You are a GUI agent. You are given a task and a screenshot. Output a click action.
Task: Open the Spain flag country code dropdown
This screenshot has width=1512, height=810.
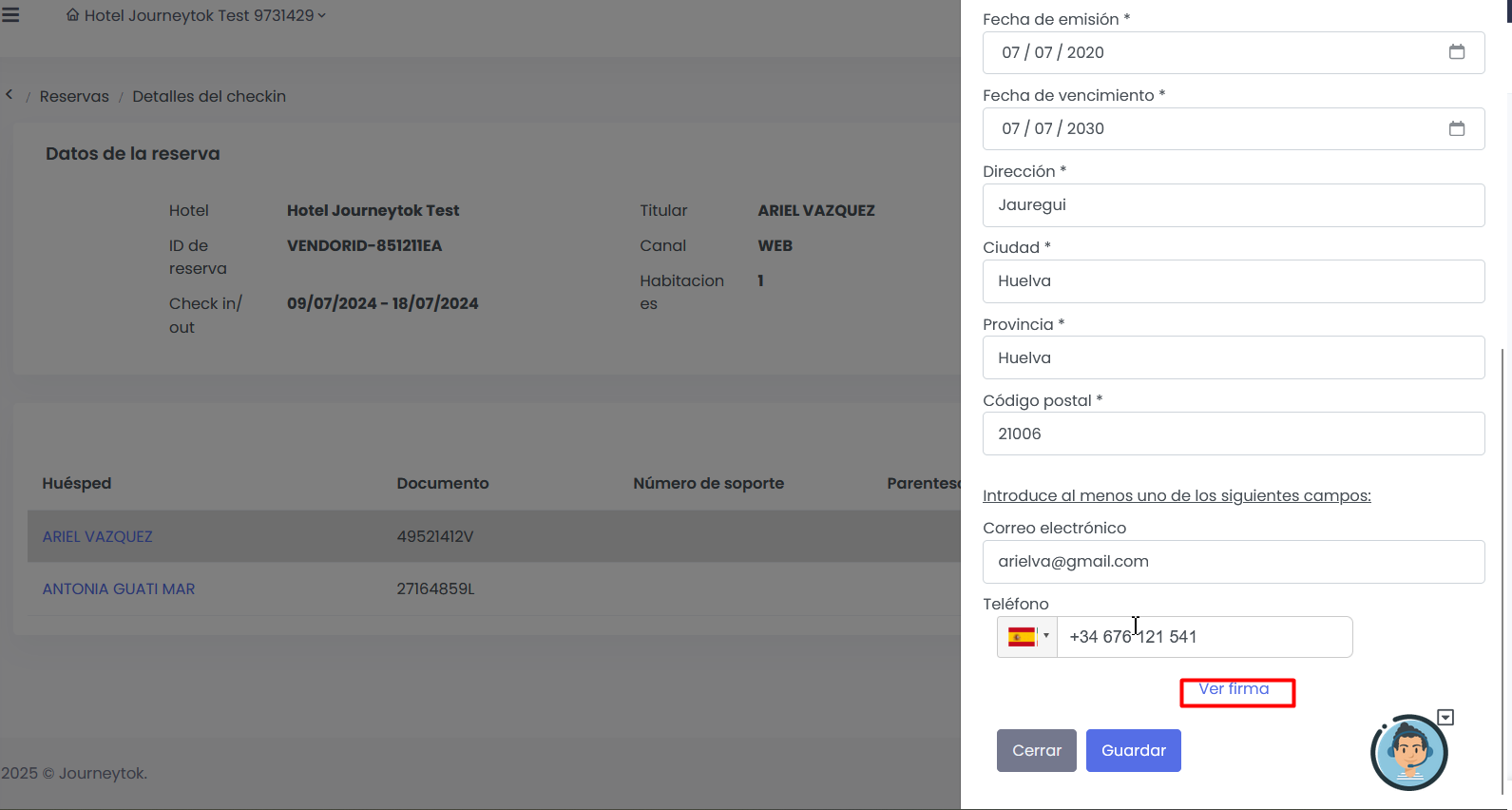tap(1027, 637)
